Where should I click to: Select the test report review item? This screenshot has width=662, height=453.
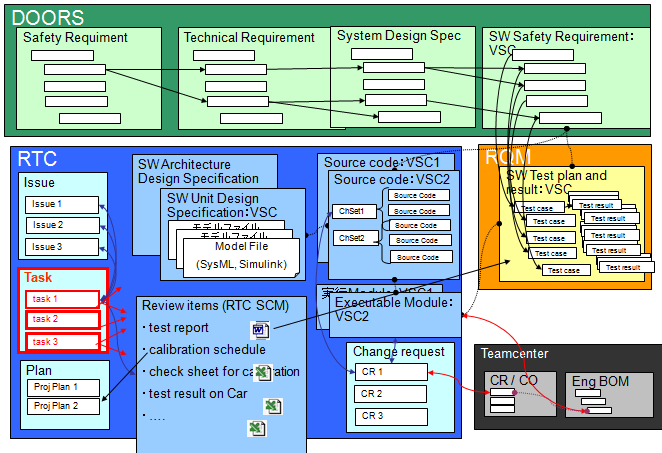tap(176, 328)
